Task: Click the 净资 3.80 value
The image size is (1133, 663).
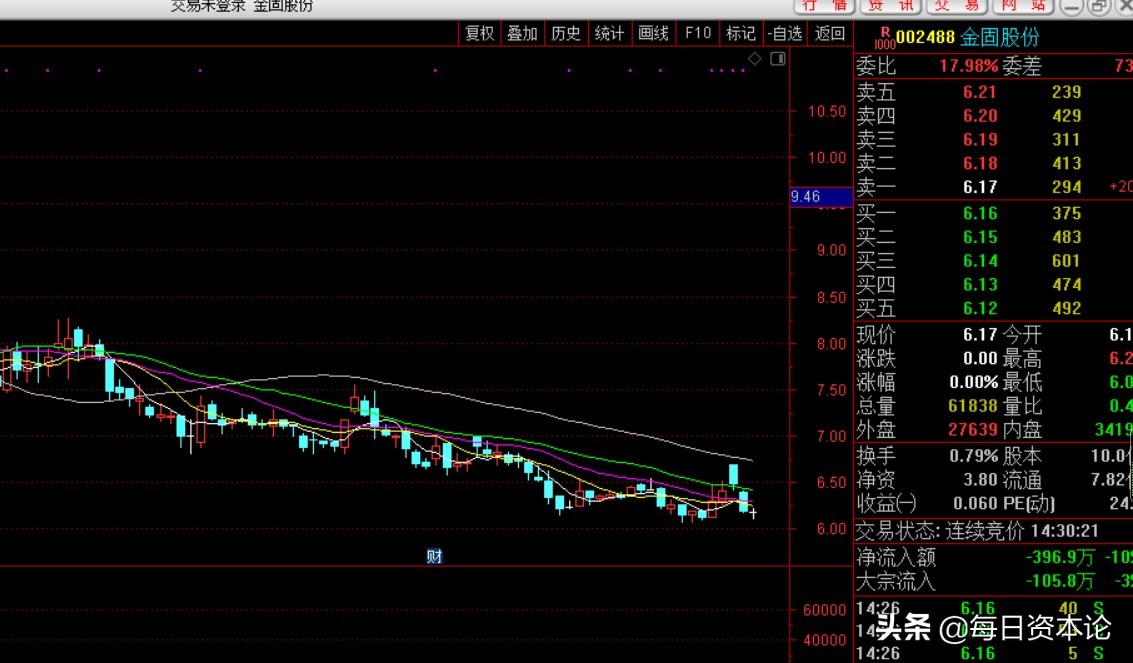Action: (x=980, y=480)
